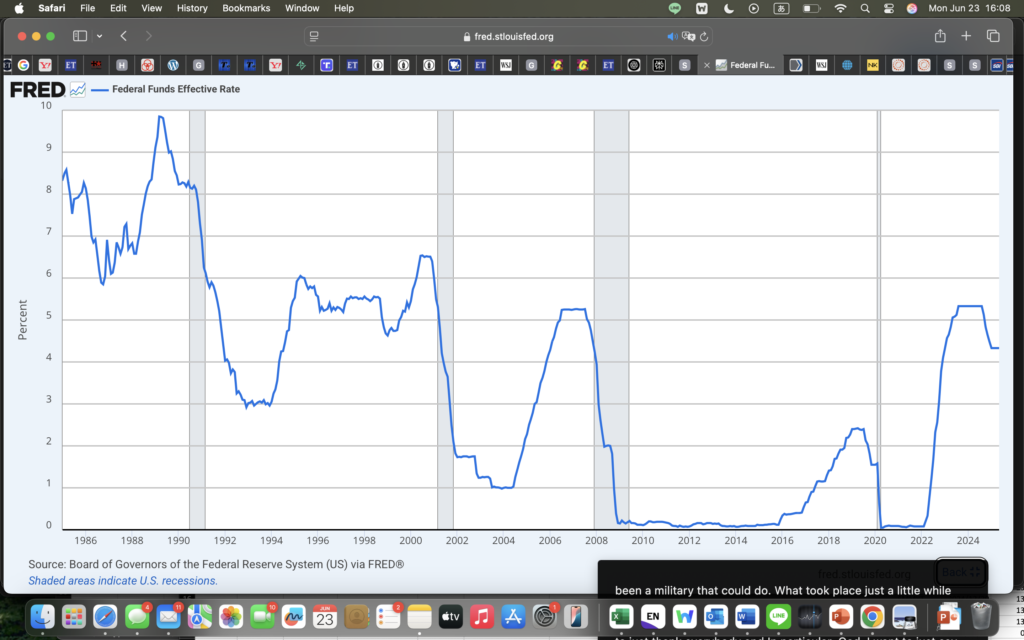Click the Federal Funds Effective Rate legend line

click(x=100, y=89)
